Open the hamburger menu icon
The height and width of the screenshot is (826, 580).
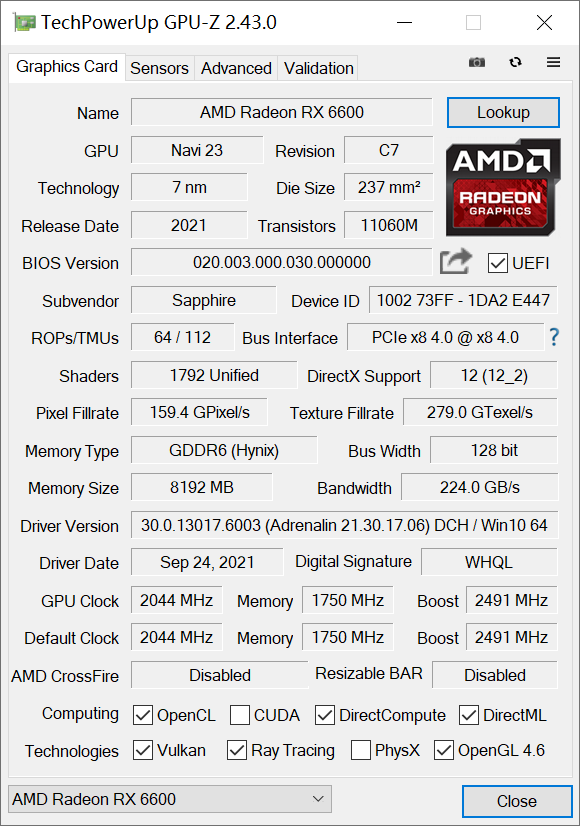(553, 62)
